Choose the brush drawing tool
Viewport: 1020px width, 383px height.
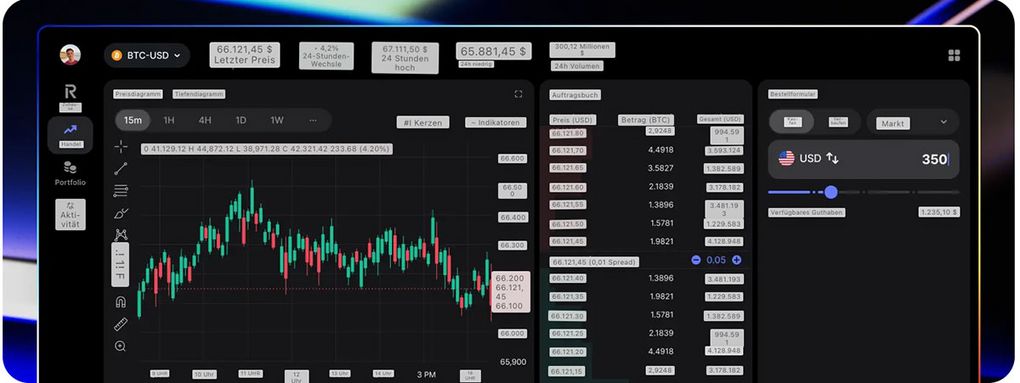tap(121, 213)
